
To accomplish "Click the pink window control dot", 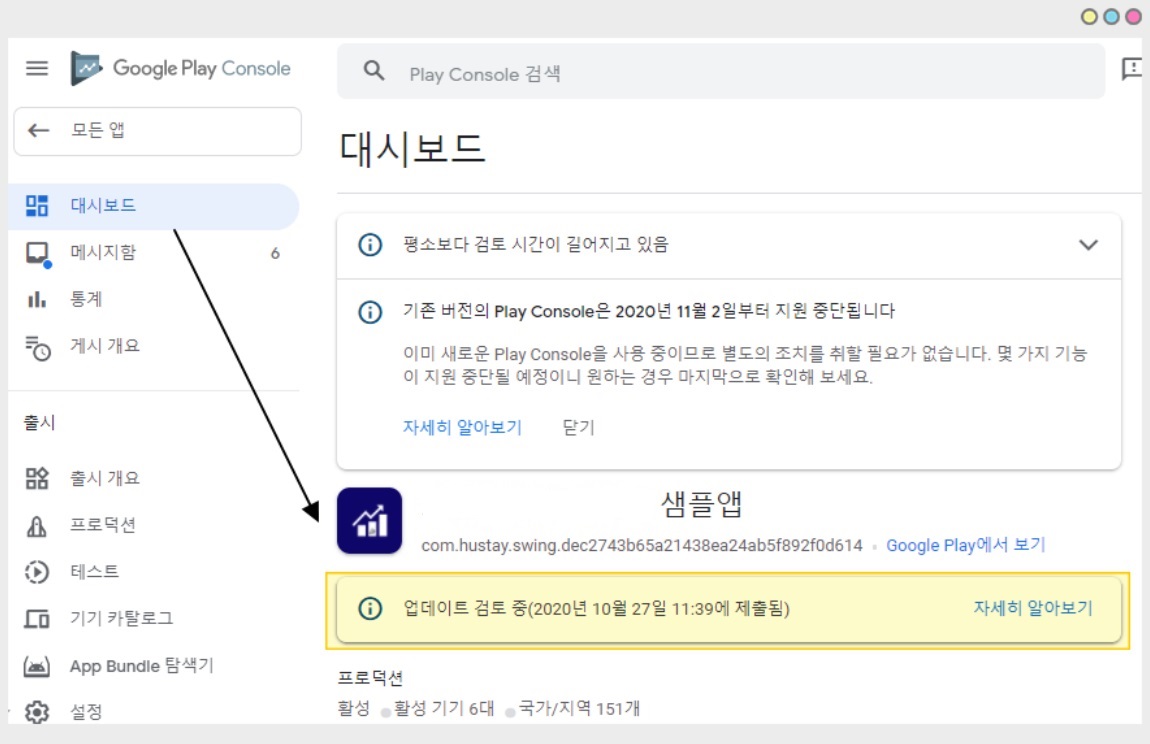I will click(1133, 17).
